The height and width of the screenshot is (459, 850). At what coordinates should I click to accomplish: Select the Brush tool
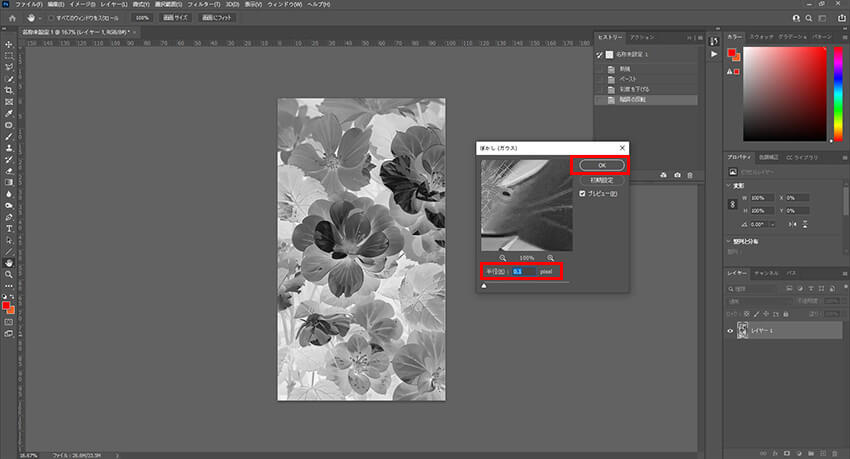pyautogui.click(x=9, y=137)
